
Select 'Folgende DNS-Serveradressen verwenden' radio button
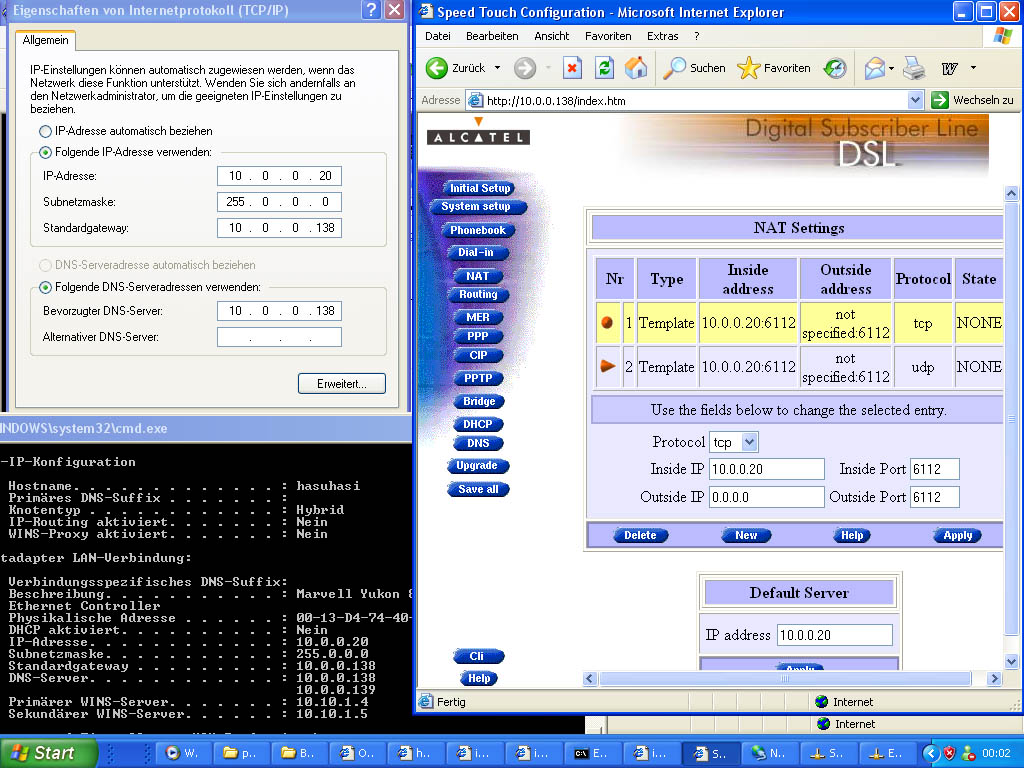[x=45, y=287]
